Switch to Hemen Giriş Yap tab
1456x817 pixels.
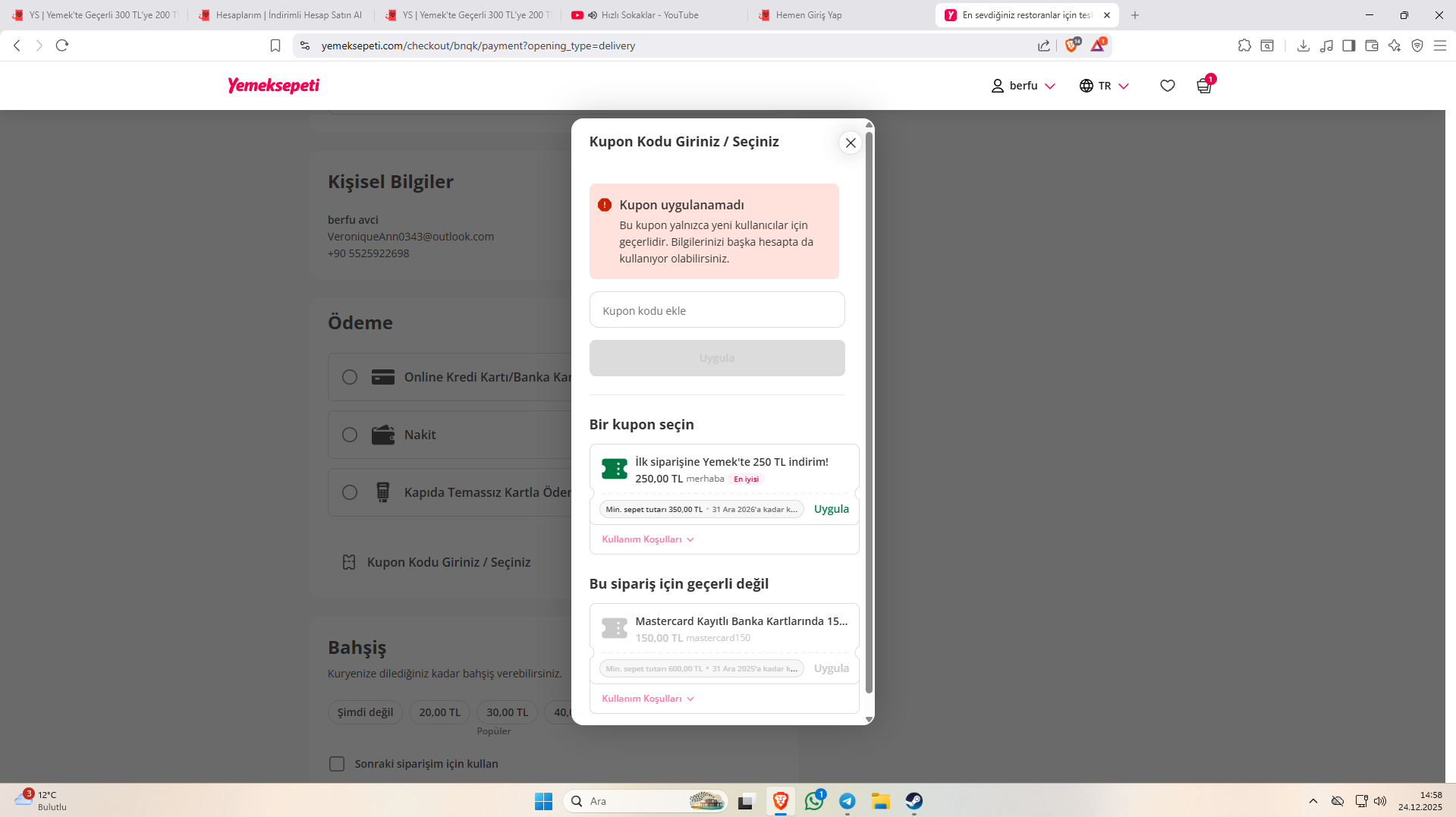coord(839,15)
